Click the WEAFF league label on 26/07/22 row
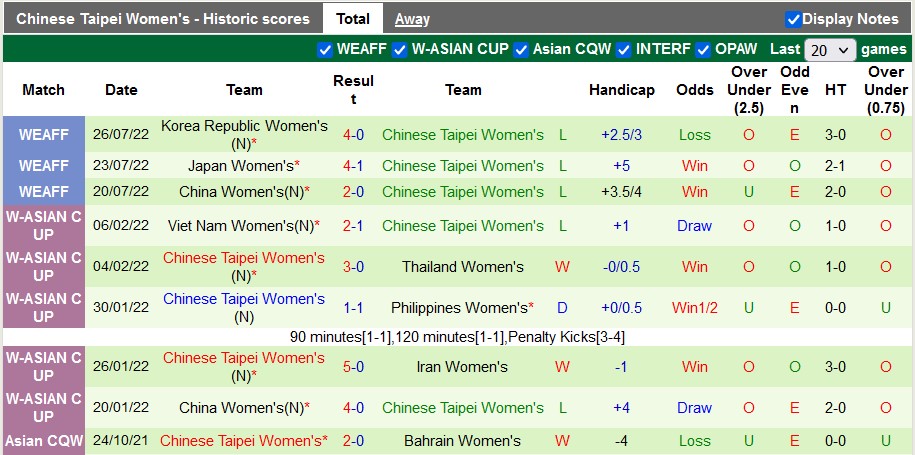This screenshot has height=455, width=915. click(44, 135)
